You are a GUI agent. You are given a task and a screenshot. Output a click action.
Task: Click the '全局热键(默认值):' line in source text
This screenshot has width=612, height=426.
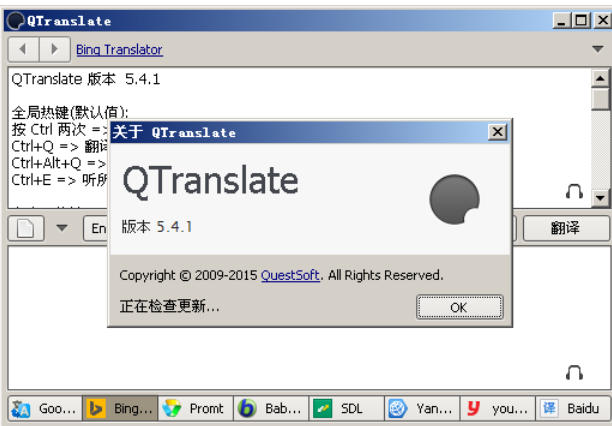[x=70, y=112]
